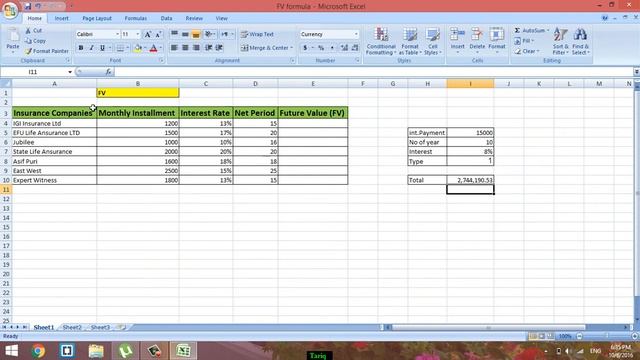Click Increase Decimal icon
The image size is (640, 360).
click(x=344, y=48)
